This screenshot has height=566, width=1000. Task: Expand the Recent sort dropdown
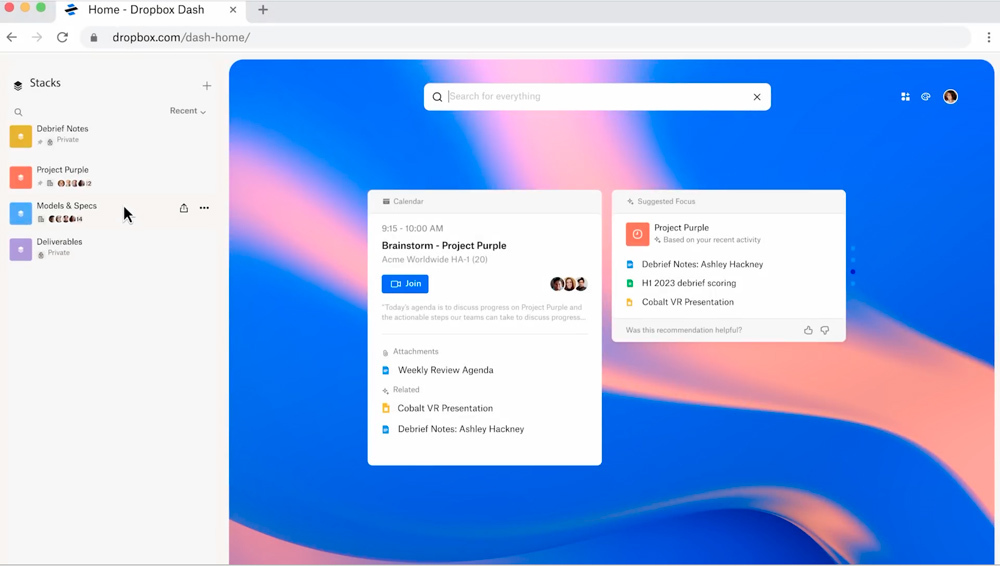click(188, 111)
